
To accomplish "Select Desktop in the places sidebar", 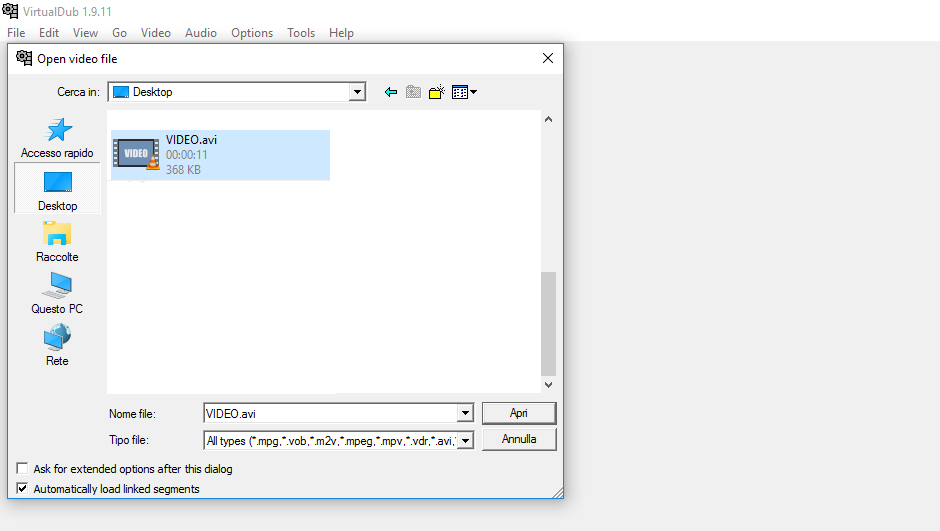I will tap(58, 188).
